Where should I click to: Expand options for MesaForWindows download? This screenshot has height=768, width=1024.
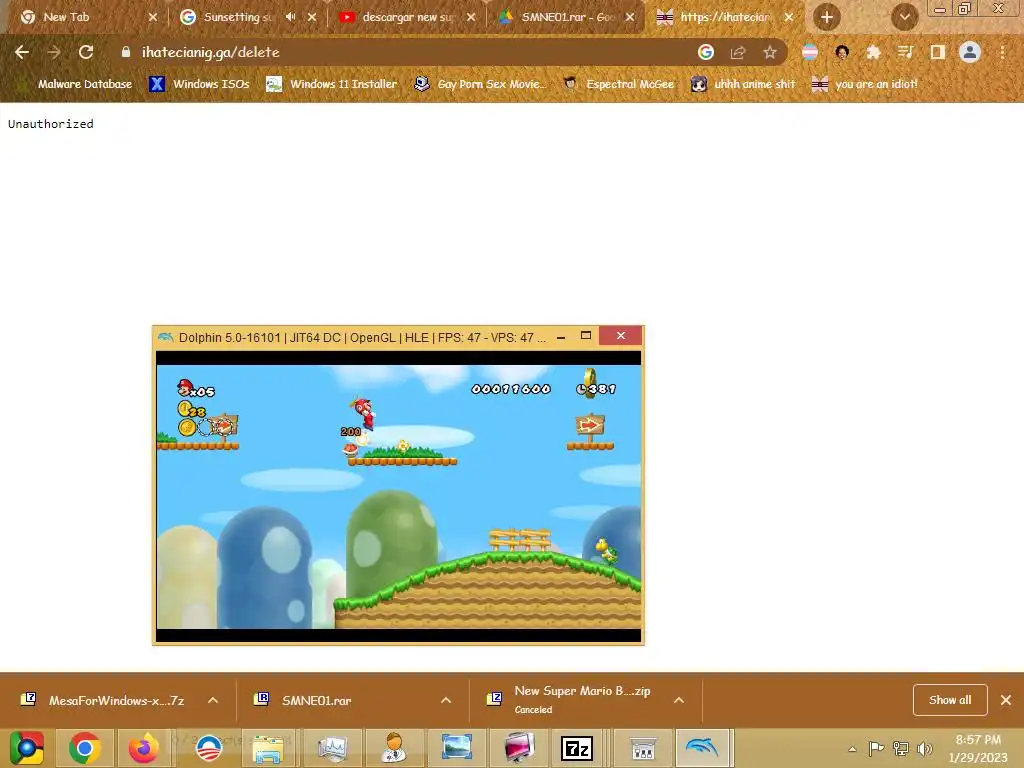click(213, 700)
